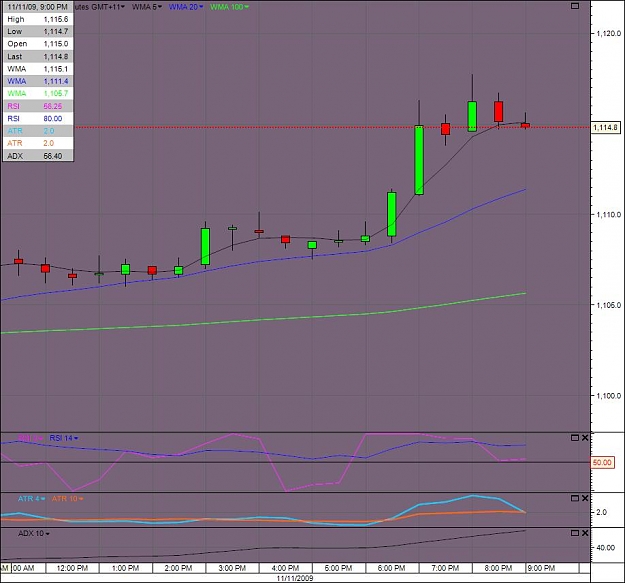Open the WMA 20 dropdown menu
Viewport: 625px width, 583px height.
tap(186, 7)
